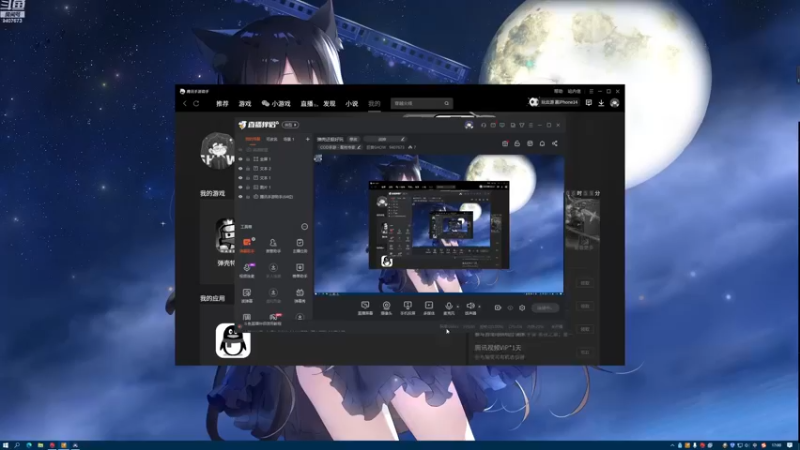Viewport: 800px width, 450px height.
Task: Add a 摄像头 camera source
Action: click(x=387, y=308)
